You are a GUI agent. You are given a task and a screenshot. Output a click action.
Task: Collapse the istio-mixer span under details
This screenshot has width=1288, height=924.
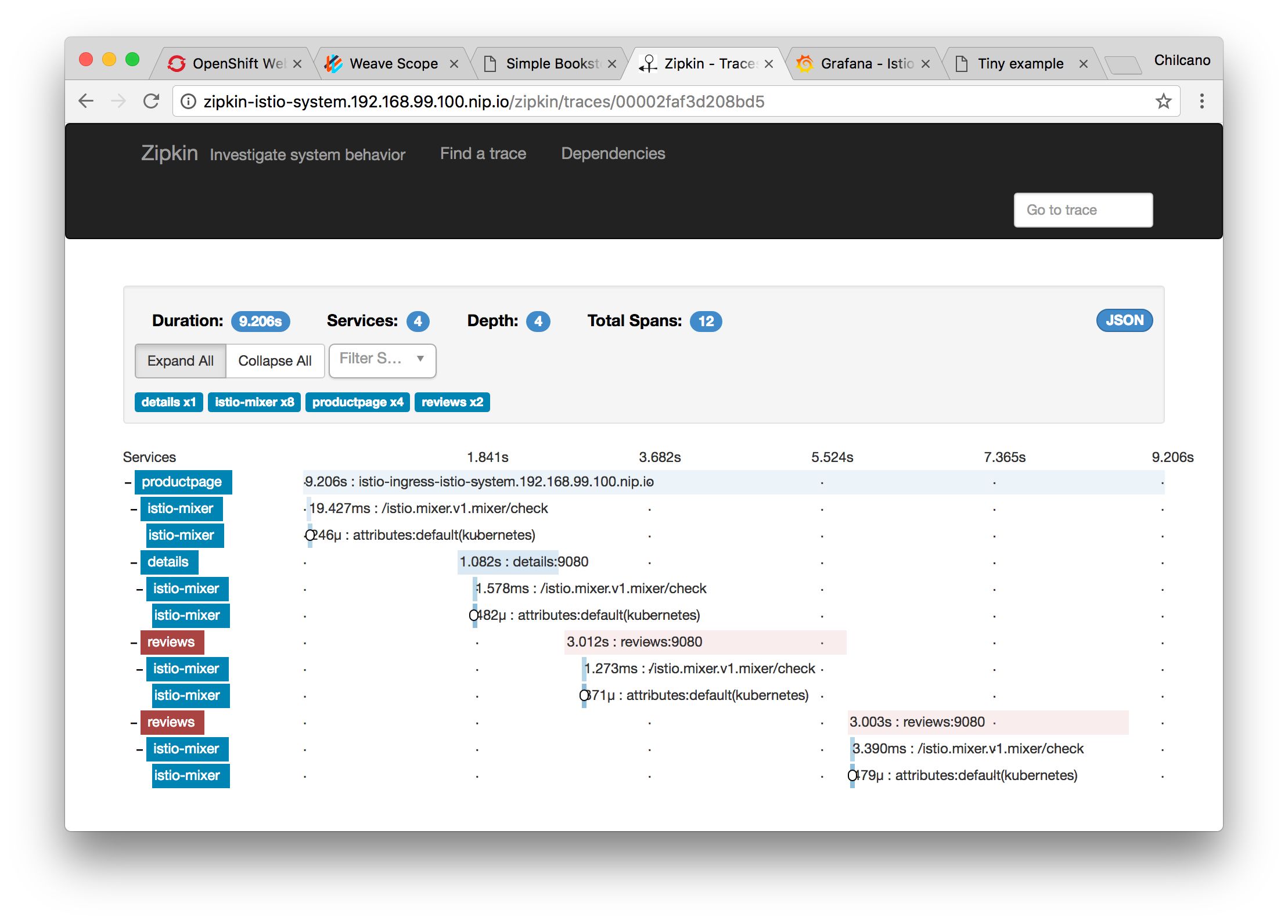pyautogui.click(x=140, y=589)
